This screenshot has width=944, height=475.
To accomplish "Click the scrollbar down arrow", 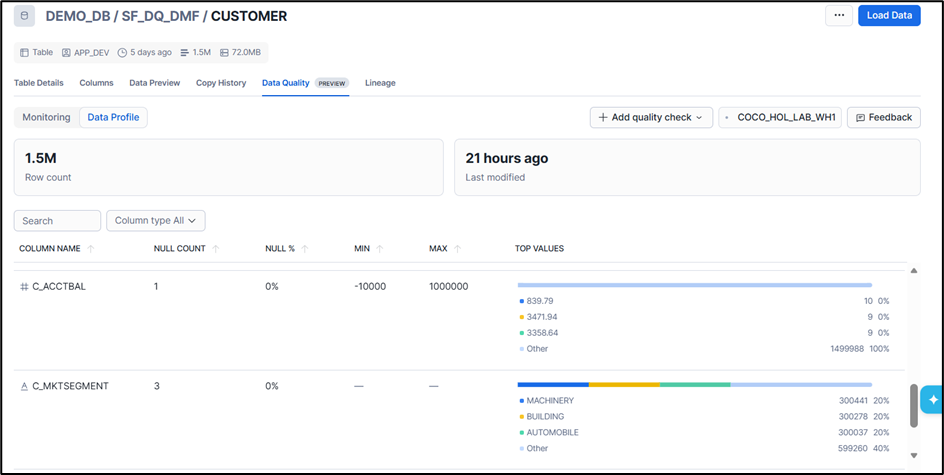I will [914, 456].
